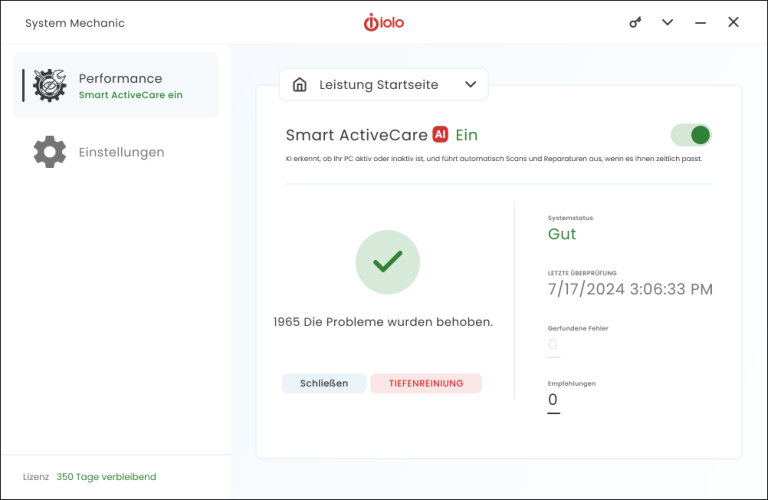Click the Gerfundene Fehler count 0
This screenshot has height=500, width=768.
[x=553, y=344]
